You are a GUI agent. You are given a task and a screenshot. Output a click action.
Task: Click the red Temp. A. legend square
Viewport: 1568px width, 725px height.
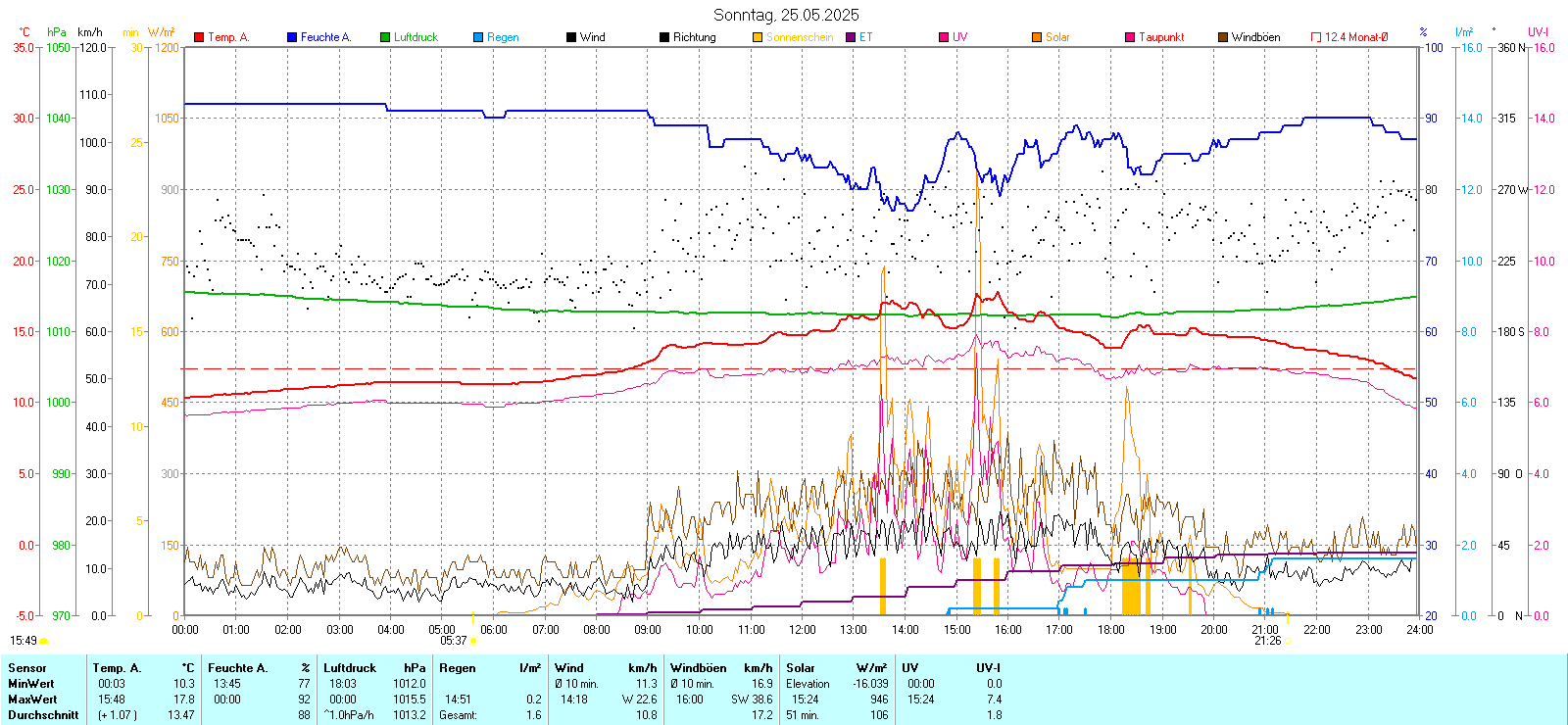tap(199, 37)
